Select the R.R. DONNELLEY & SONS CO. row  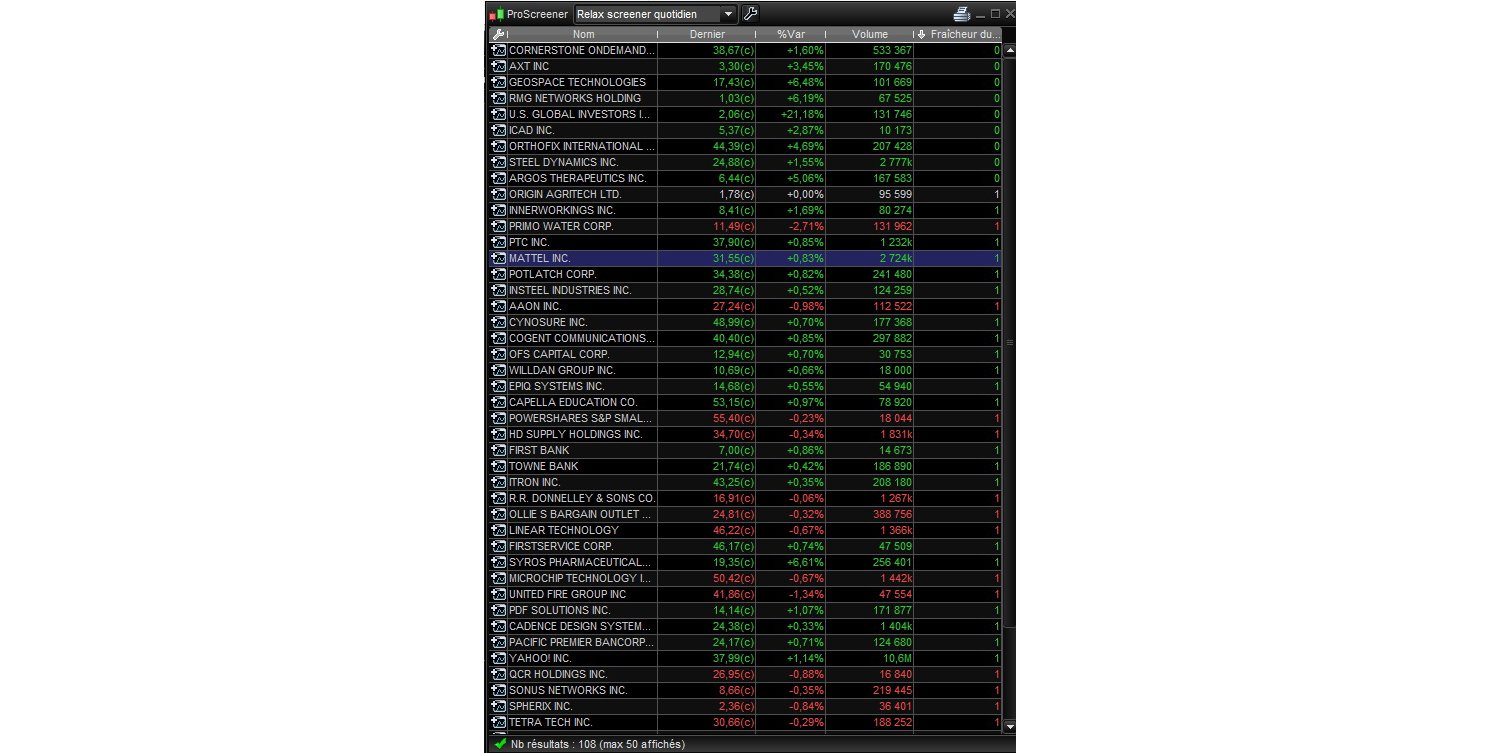pos(746,498)
